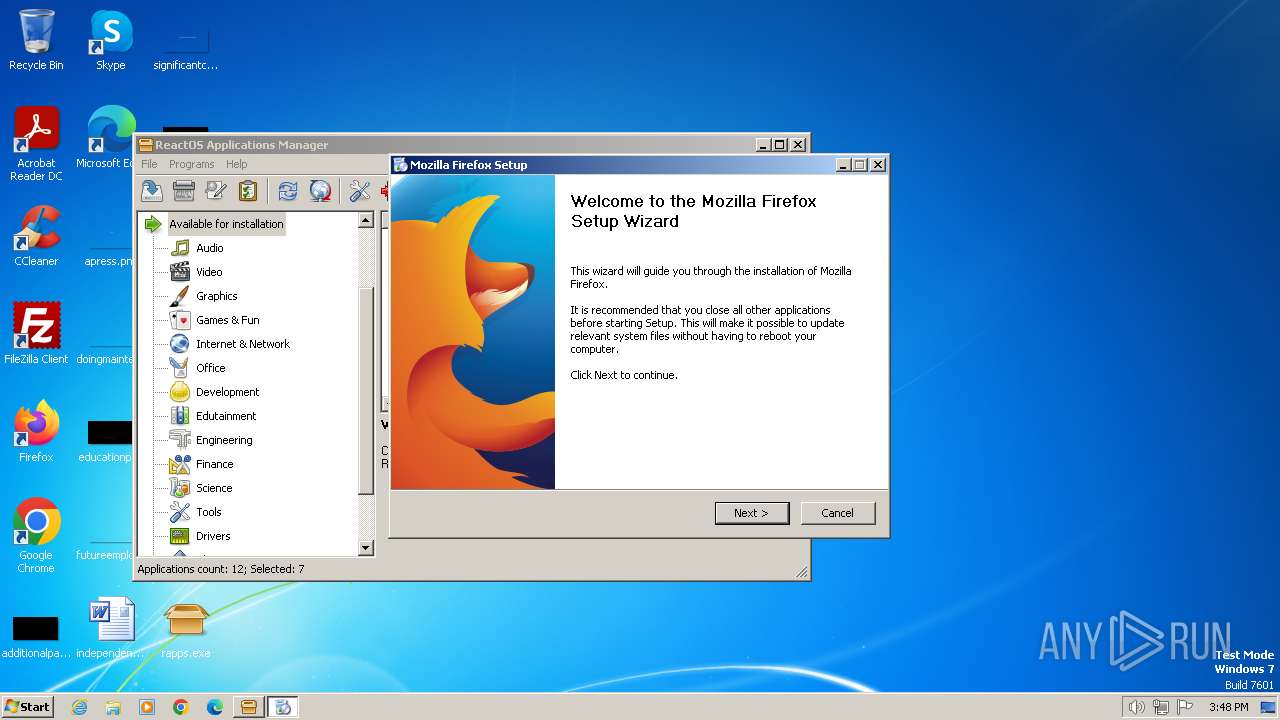
Task: Click the network tray icon
Action: [1162, 707]
